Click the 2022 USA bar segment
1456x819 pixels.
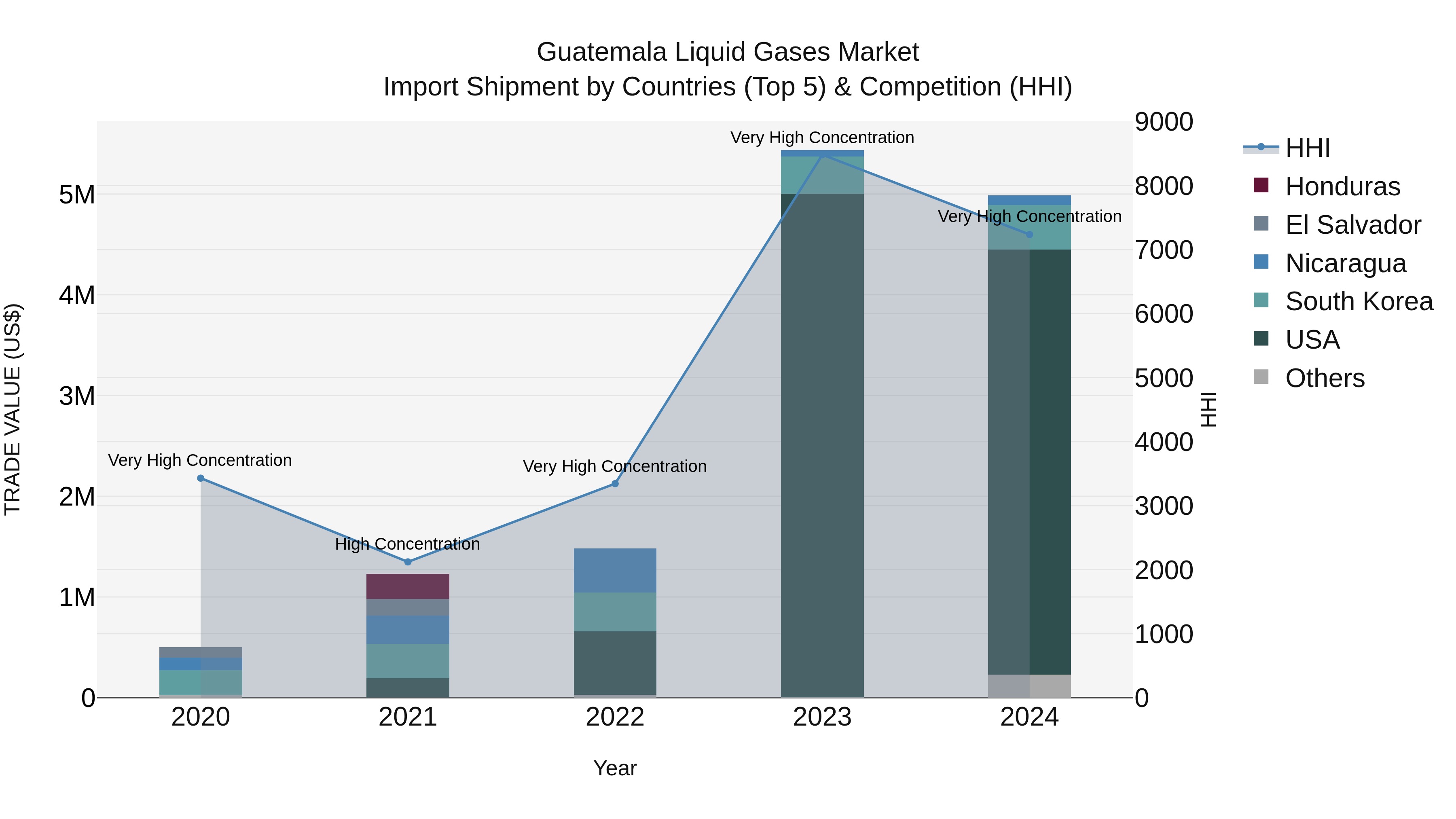click(x=615, y=663)
